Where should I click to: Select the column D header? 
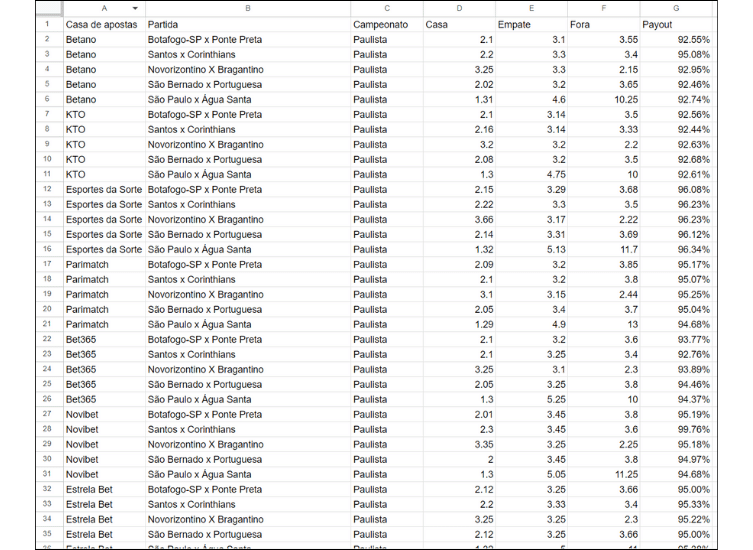[x=458, y=8]
